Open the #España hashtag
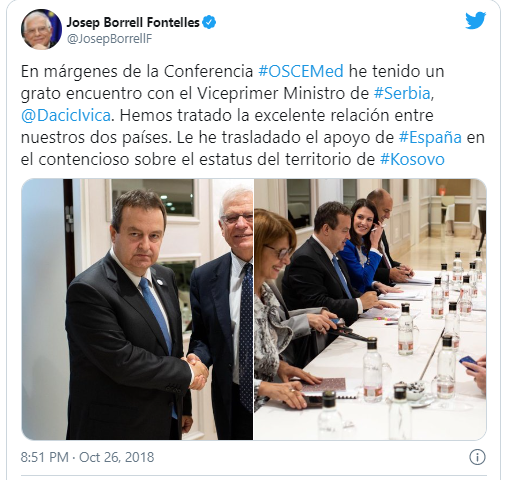 [430, 137]
